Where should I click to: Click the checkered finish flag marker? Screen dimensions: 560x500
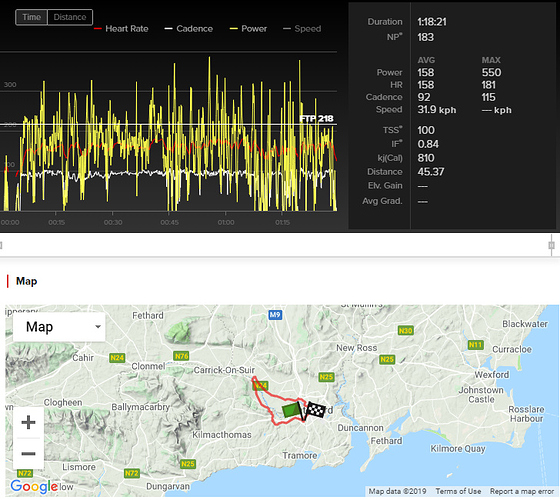(314, 410)
